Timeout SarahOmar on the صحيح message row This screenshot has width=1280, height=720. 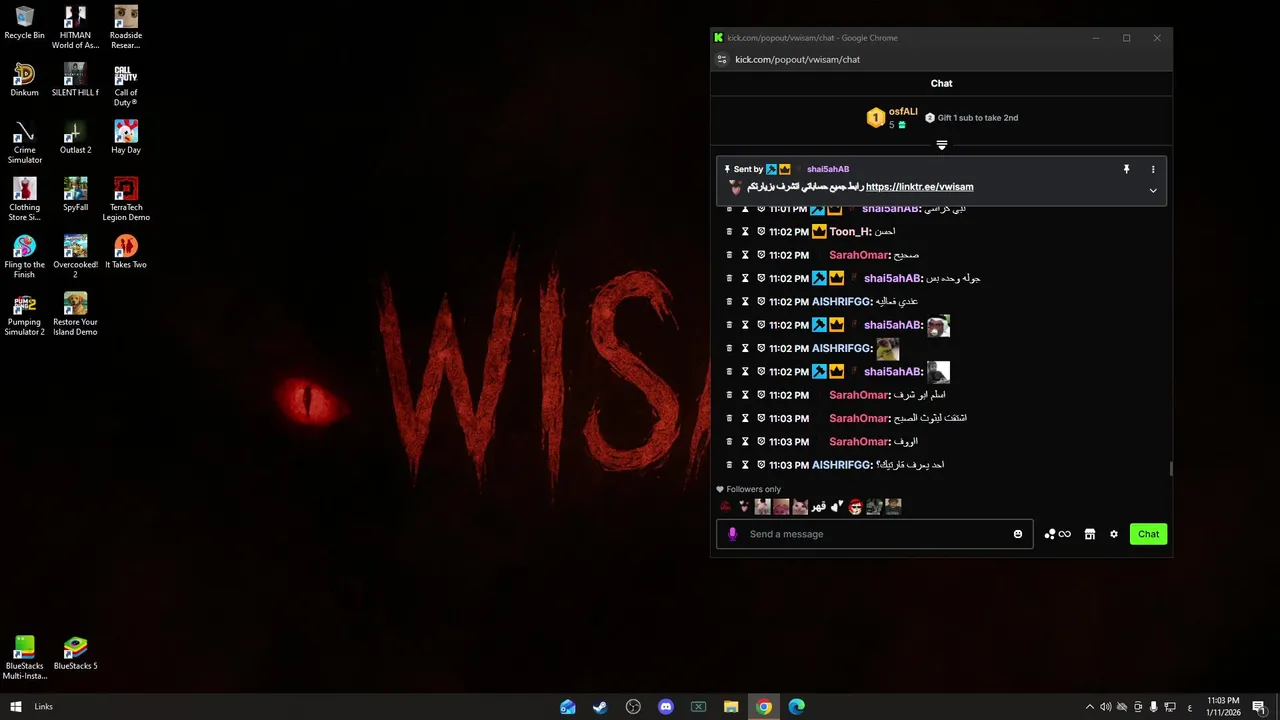click(x=745, y=255)
